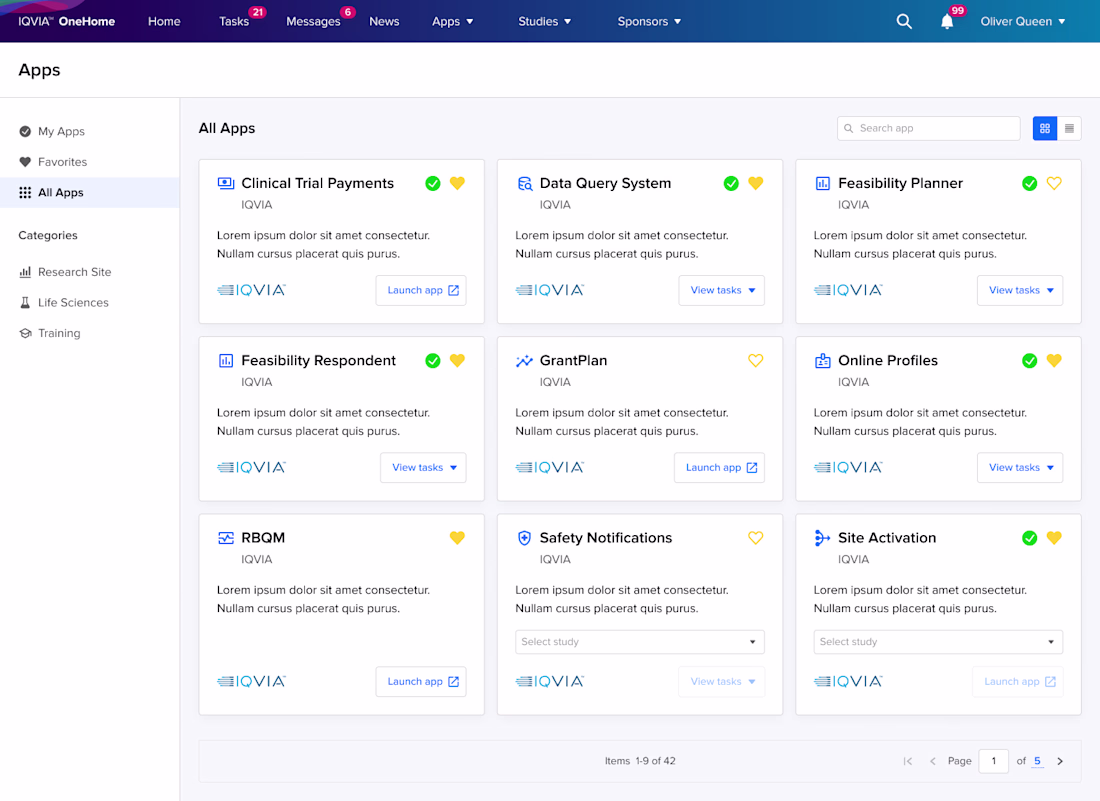Open View tasks on Online Profiles

tap(1020, 468)
